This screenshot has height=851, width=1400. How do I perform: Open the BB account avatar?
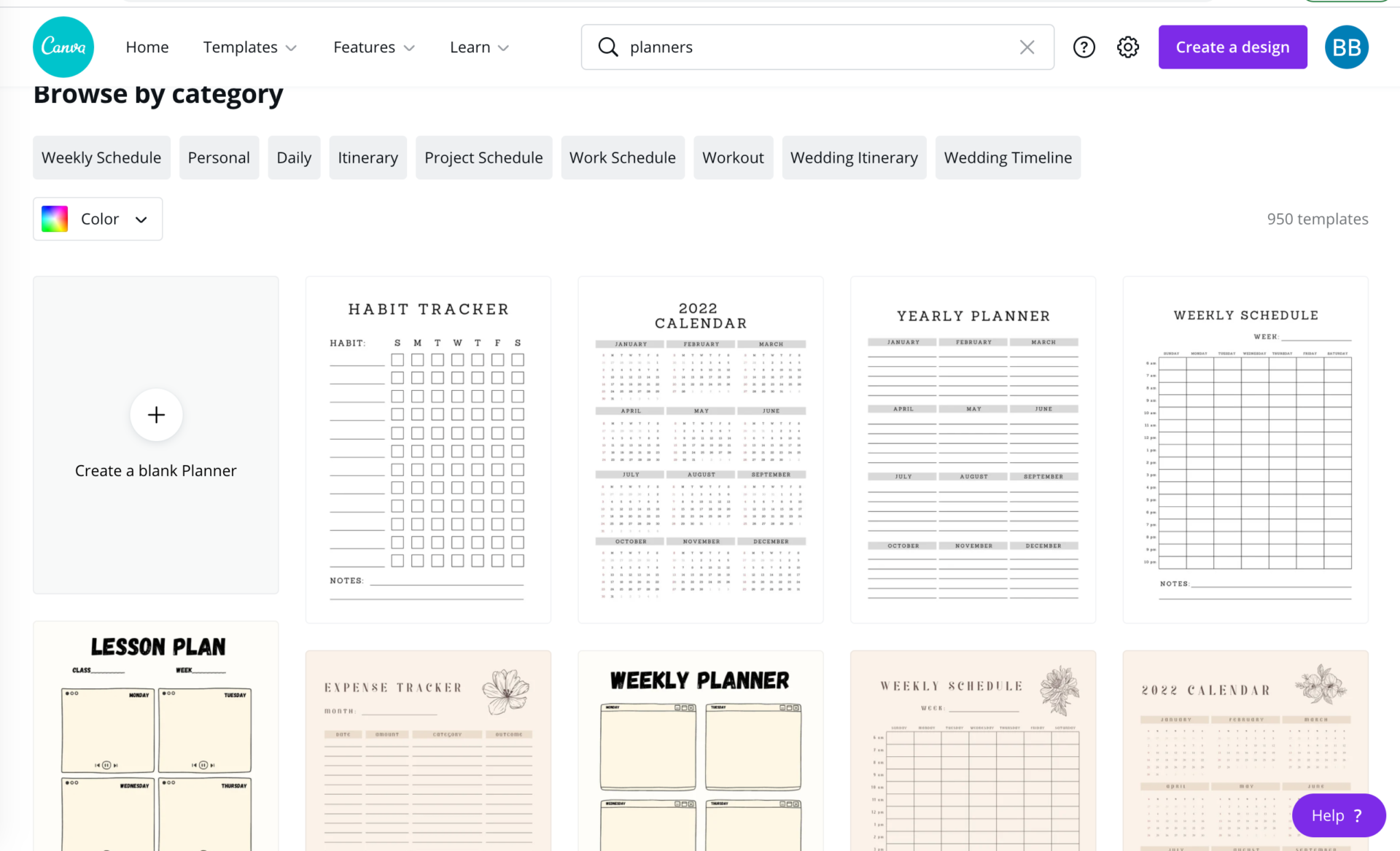[1346, 47]
